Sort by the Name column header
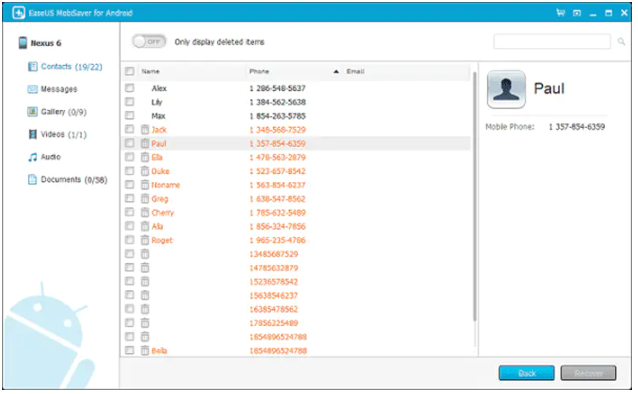 [x=151, y=71]
